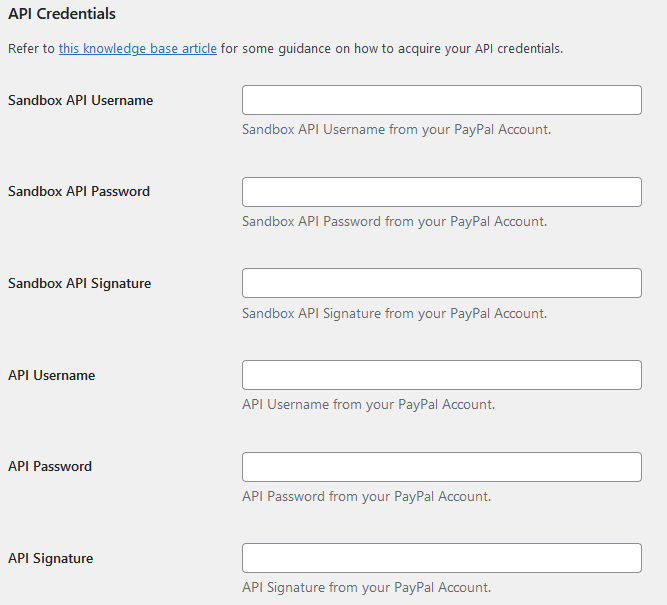Select the Sandbox API Signature text box
Image resolution: width=667 pixels, height=605 pixels.
coord(442,283)
